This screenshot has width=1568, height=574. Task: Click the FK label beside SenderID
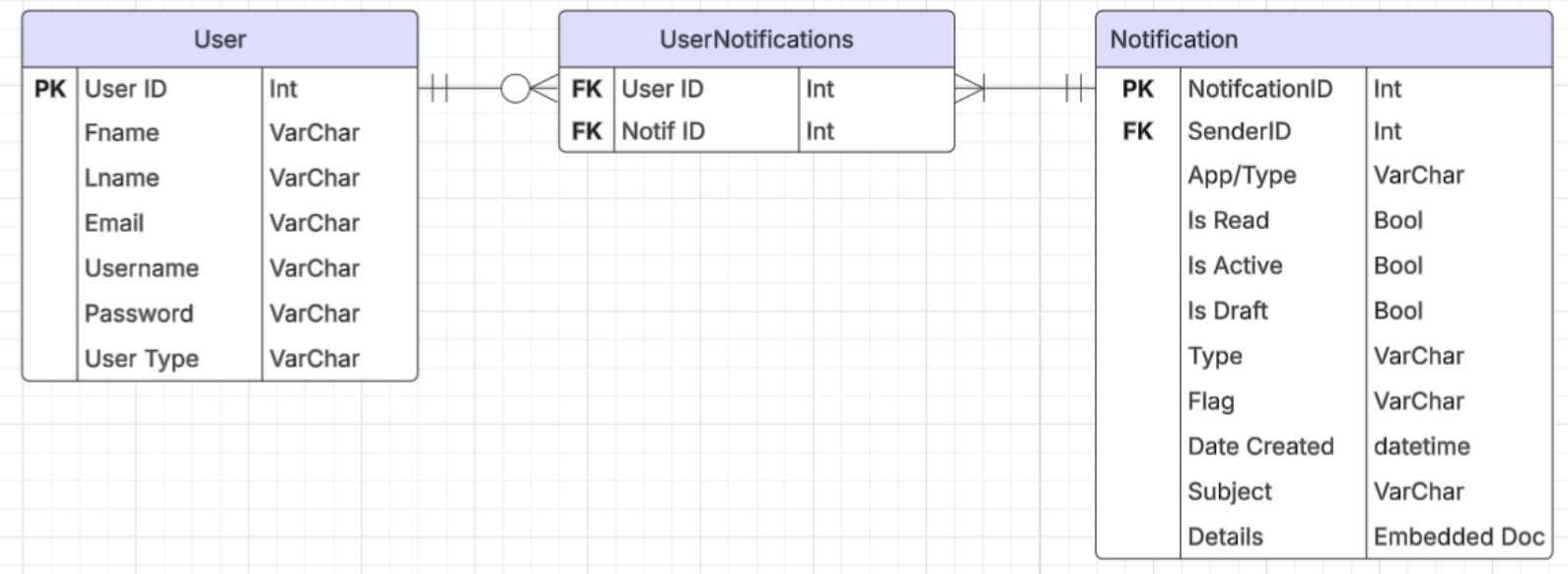(1137, 131)
